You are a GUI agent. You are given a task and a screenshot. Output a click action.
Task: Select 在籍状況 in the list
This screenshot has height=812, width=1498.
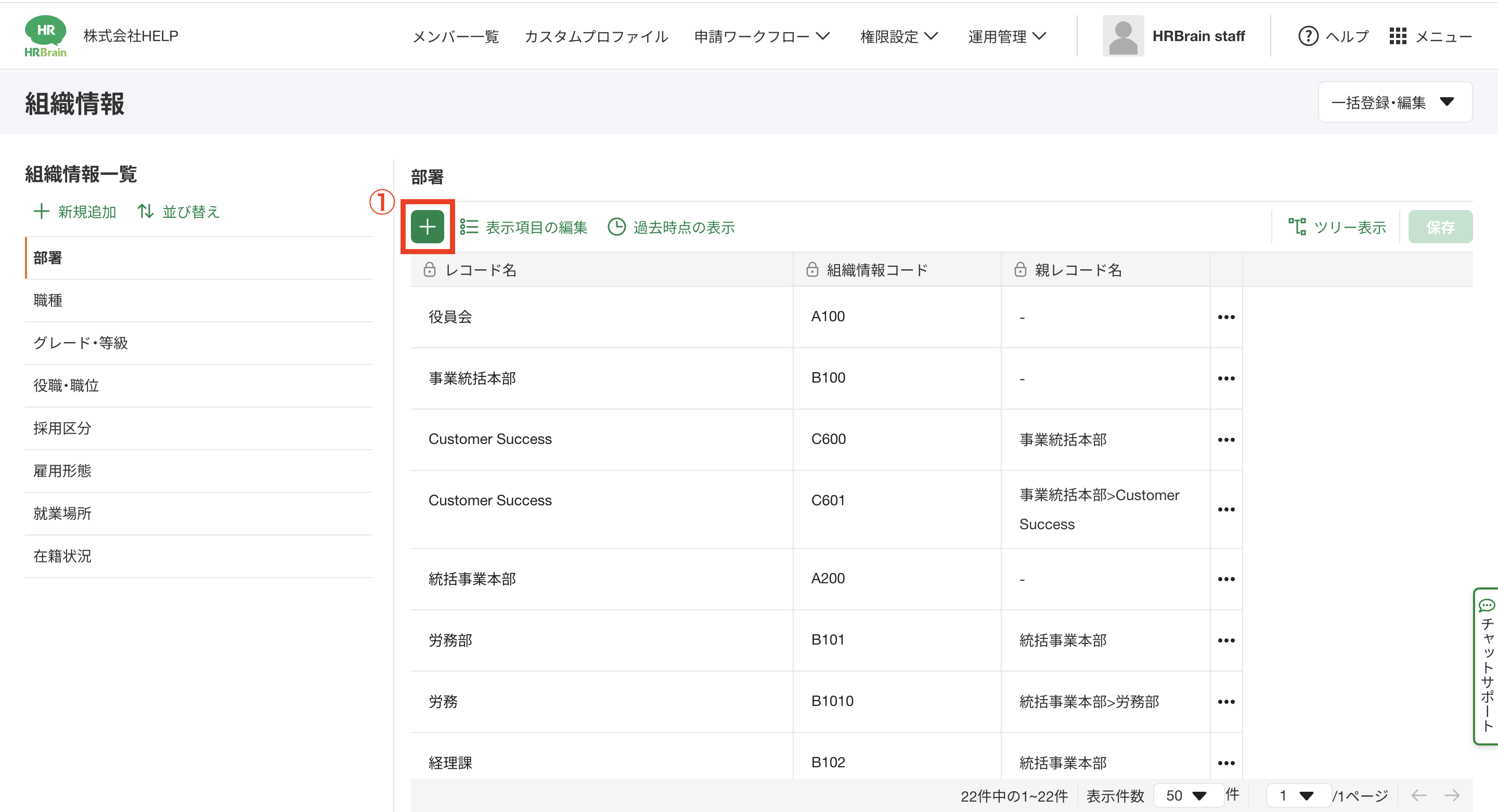(198, 556)
